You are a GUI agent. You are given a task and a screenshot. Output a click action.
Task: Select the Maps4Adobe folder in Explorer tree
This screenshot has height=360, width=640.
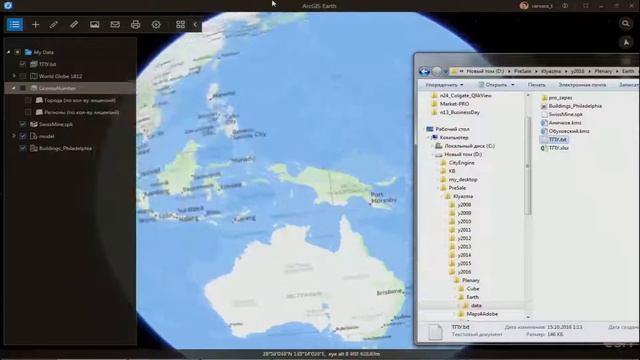482,314
